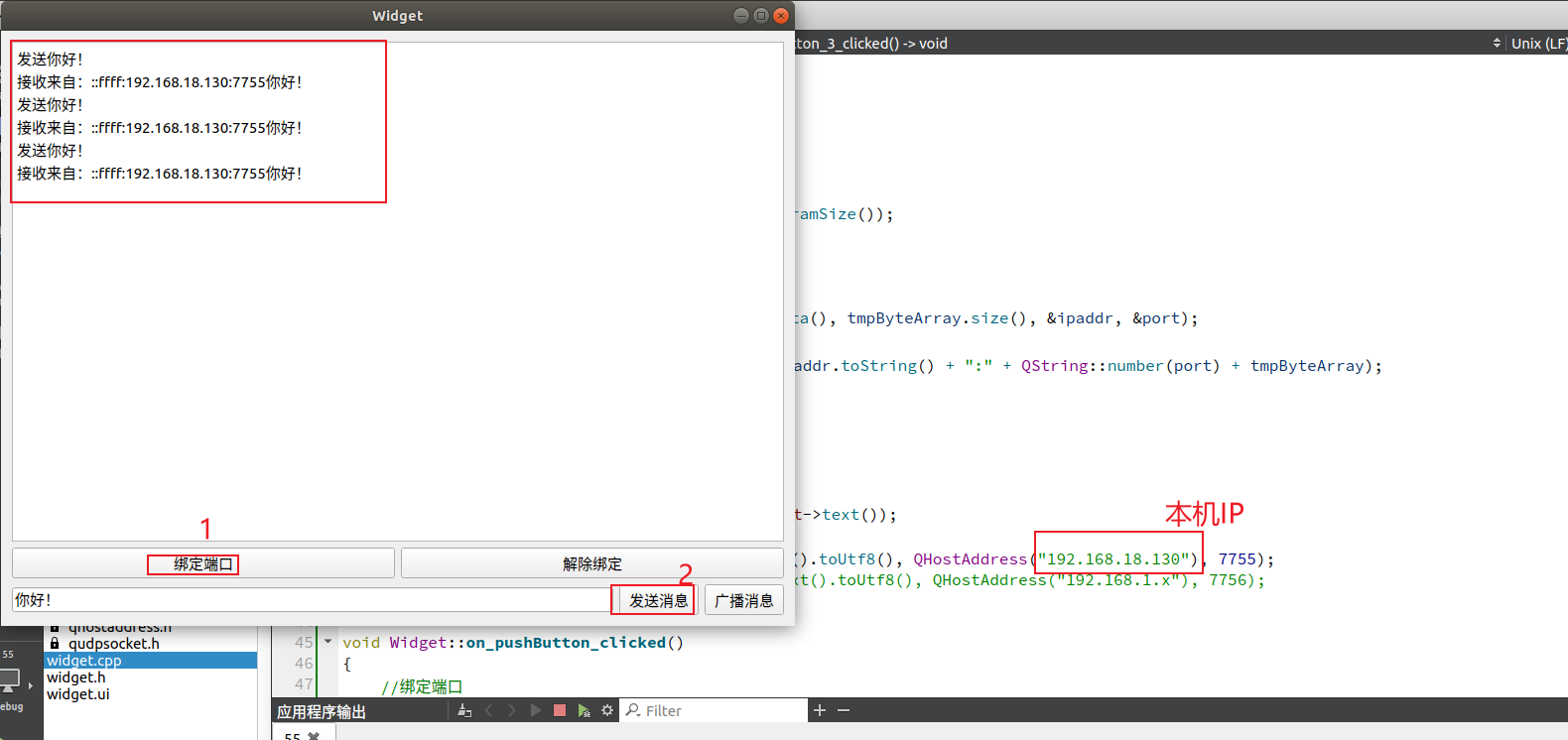
Task: Click code line number 47
Action: click(x=304, y=683)
